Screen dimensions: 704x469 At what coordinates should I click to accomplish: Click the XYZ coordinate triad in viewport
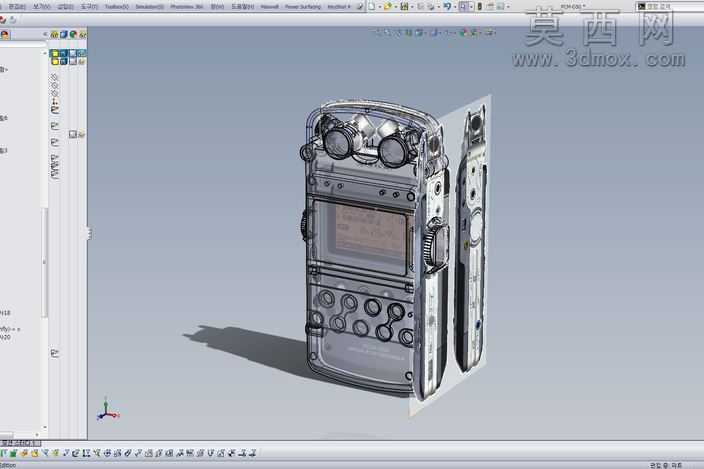(x=107, y=409)
